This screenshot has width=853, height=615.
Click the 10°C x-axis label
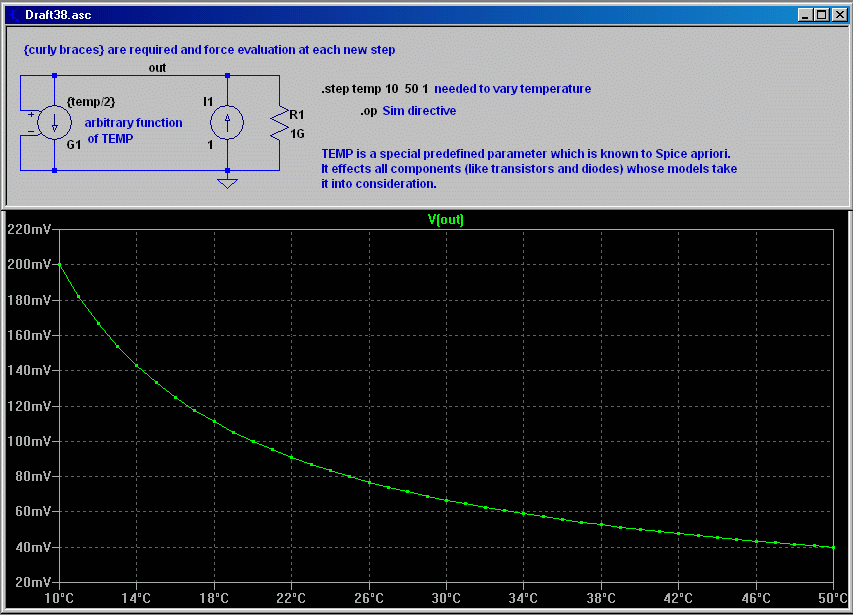click(59, 599)
